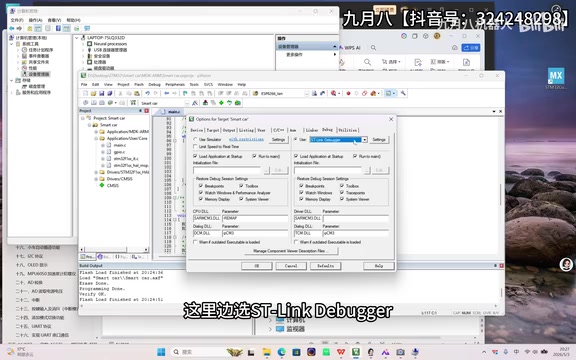This screenshot has width=576, height=360.
Task: Click the green Manage Run-Time Environment diamond
Action: click(x=221, y=103)
